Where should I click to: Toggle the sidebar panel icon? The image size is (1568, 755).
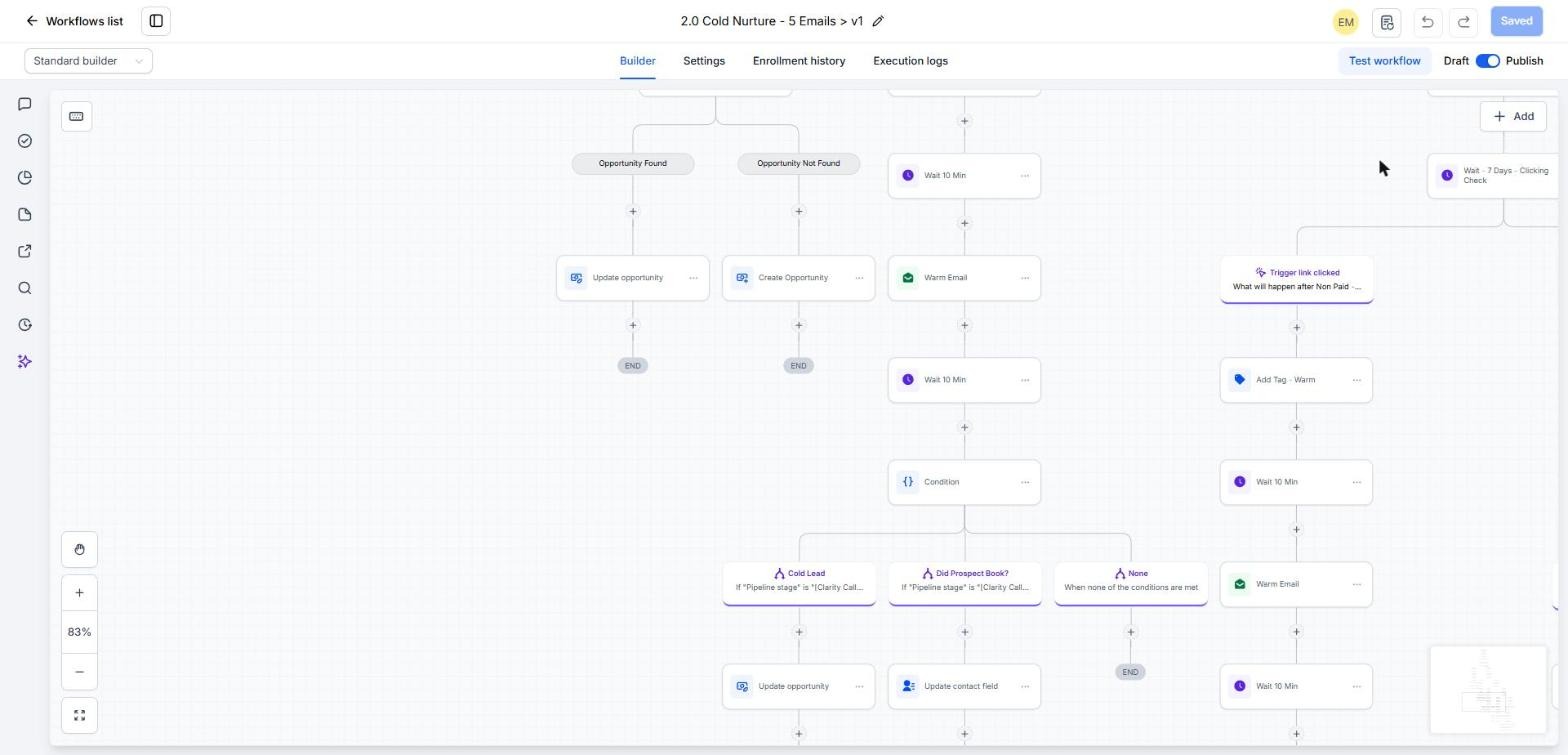[x=156, y=21]
